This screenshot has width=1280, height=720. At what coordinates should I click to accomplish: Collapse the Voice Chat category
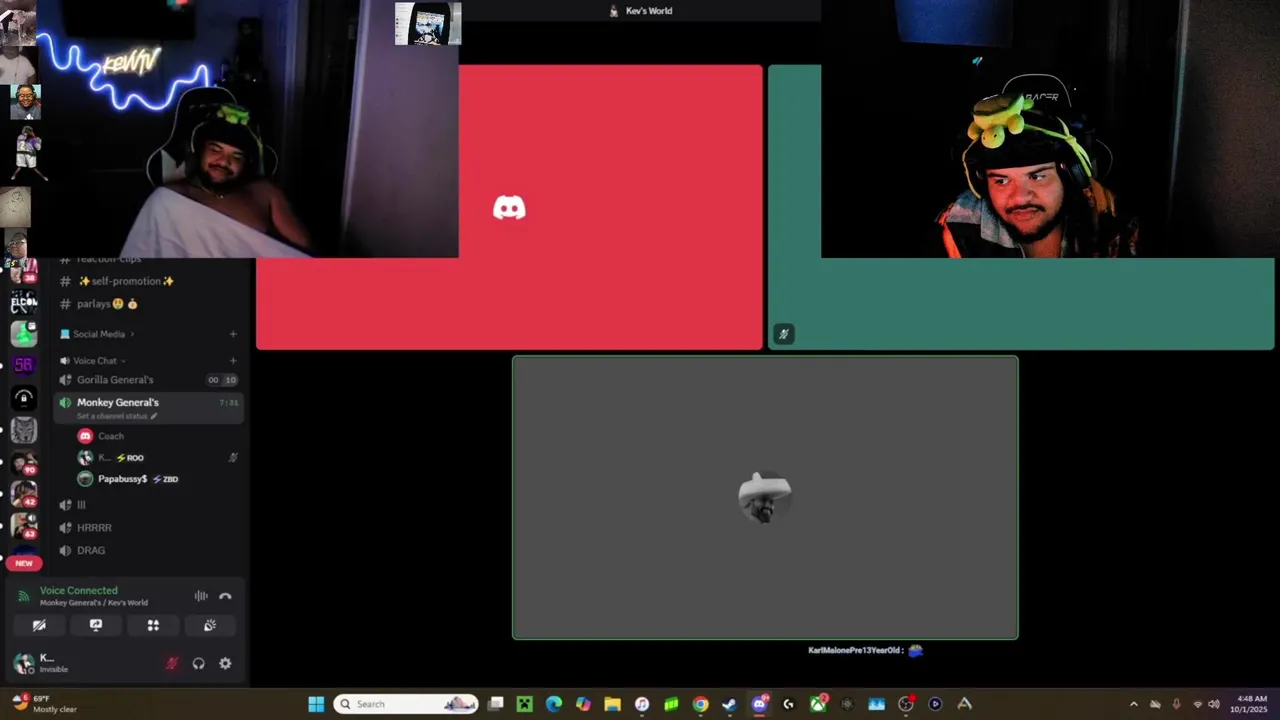point(94,361)
